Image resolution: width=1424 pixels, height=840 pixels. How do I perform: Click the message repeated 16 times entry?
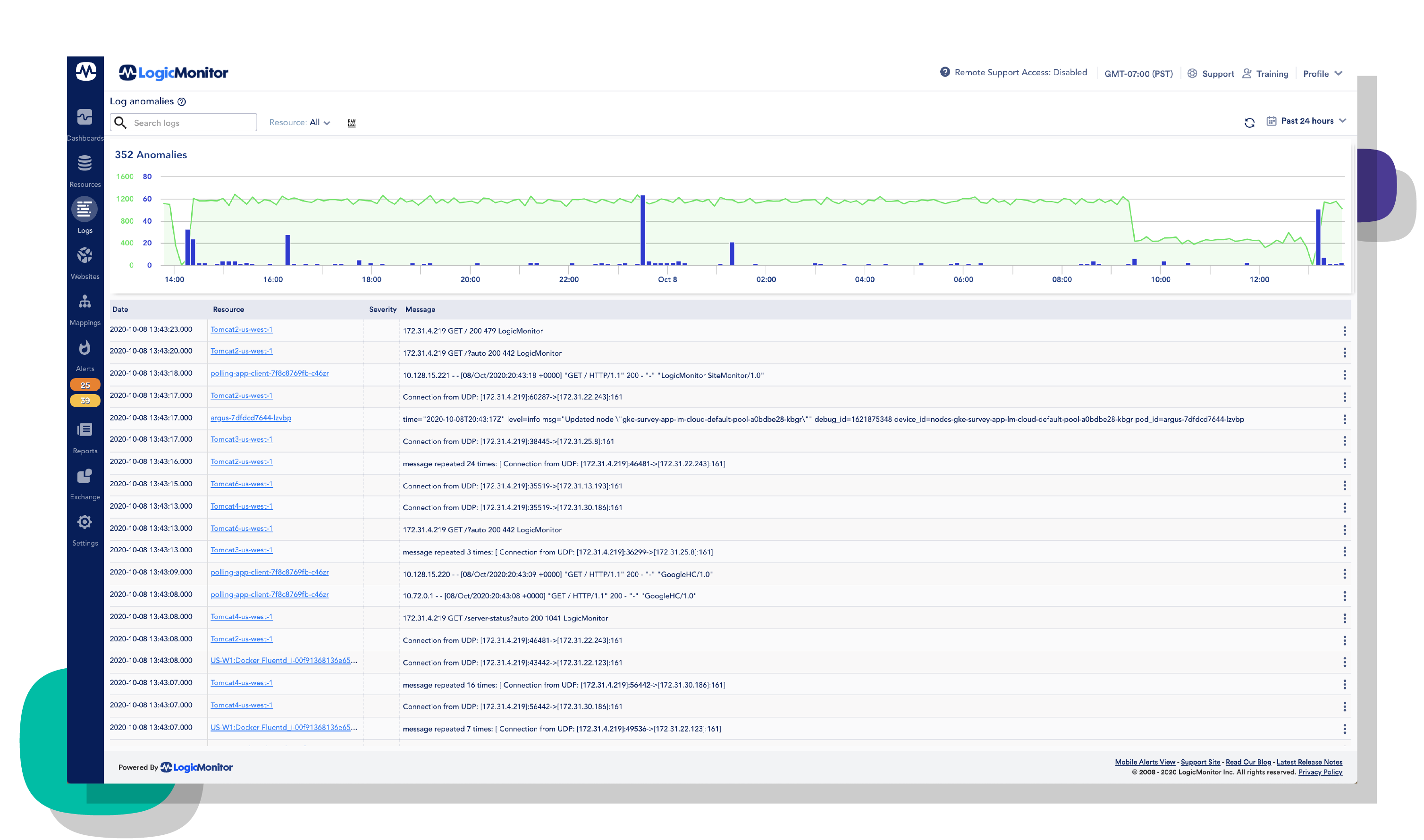coord(564,685)
